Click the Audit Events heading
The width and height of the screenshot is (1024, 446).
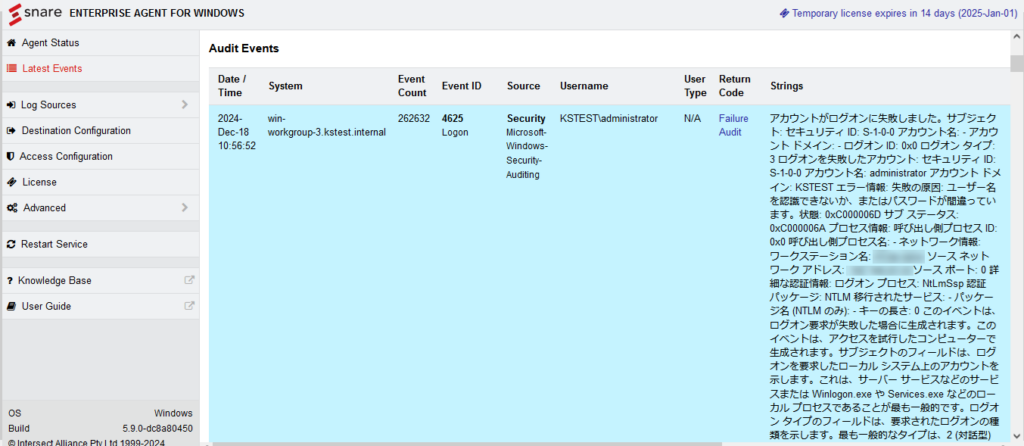click(244, 48)
